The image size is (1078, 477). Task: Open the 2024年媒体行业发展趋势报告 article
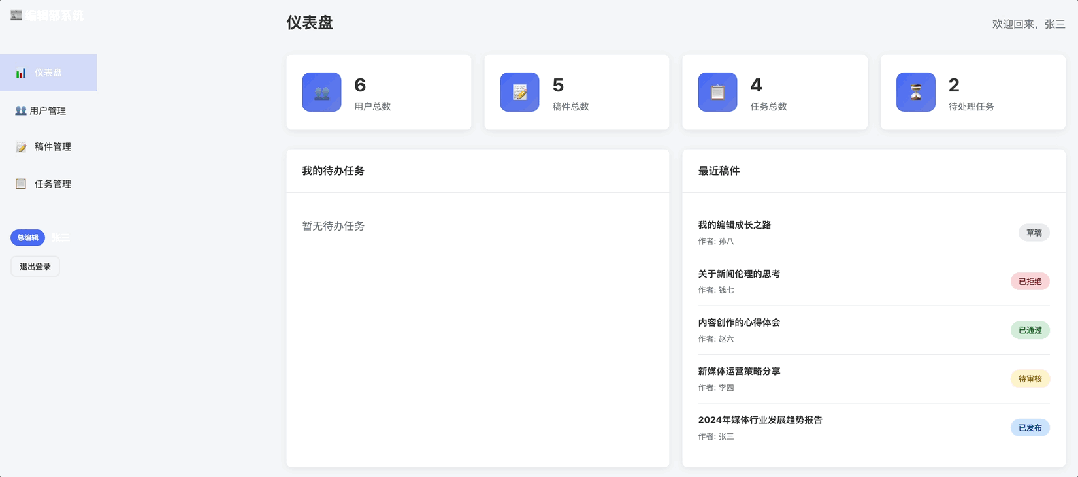(759, 420)
